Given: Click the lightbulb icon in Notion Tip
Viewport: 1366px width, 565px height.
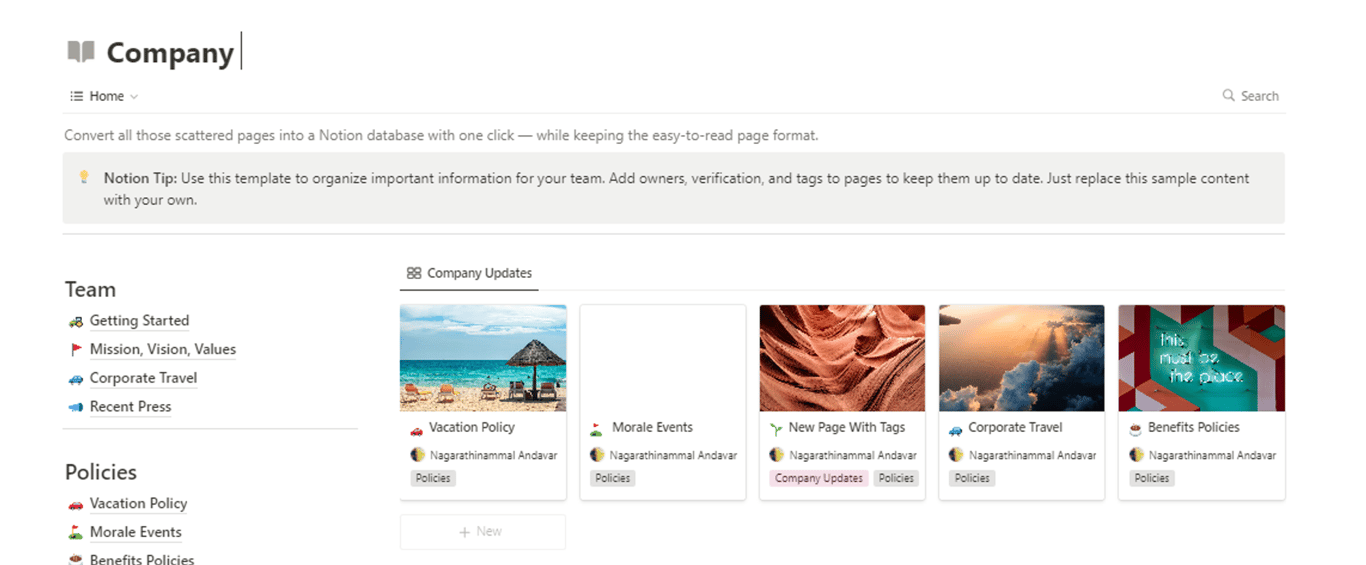Looking at the screenshot, I should pos(84,177).
